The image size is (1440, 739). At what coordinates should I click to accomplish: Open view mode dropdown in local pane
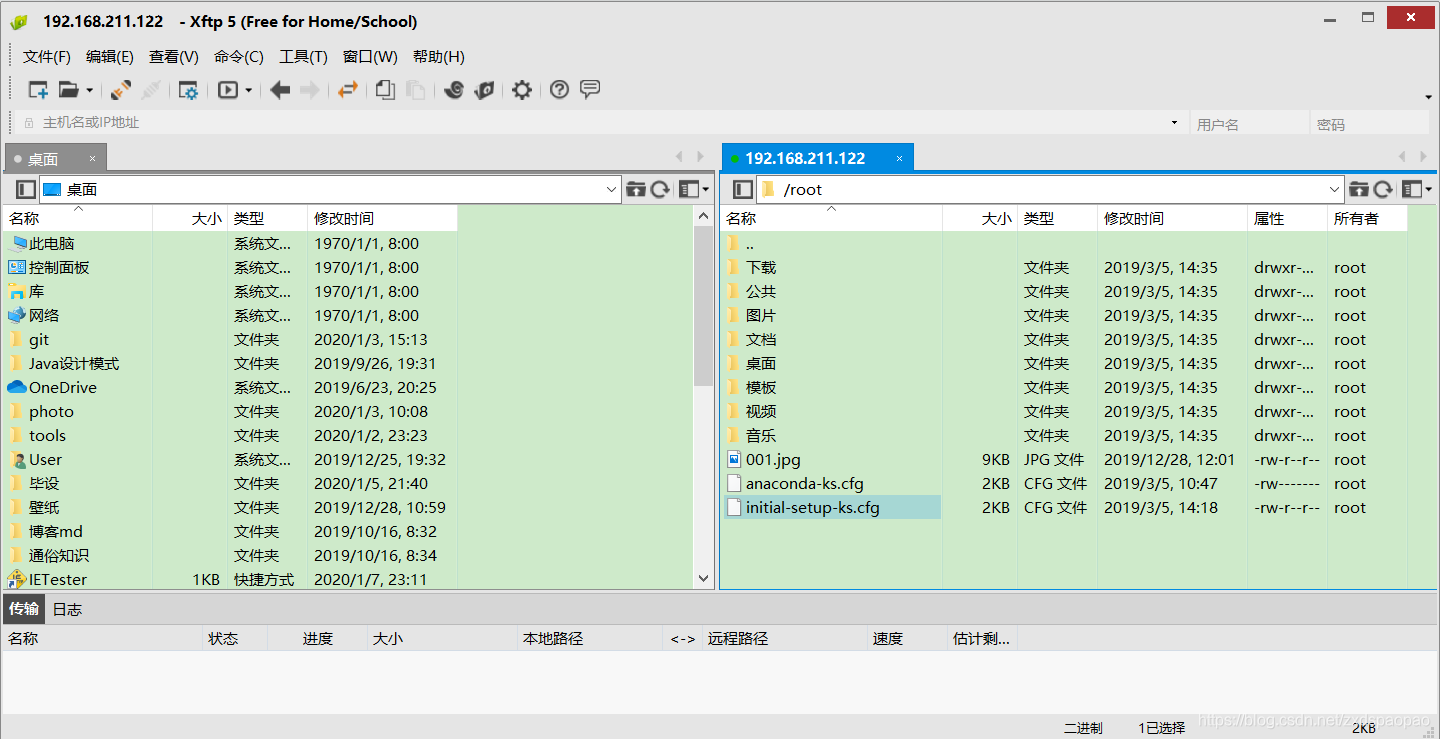point(694,189)
